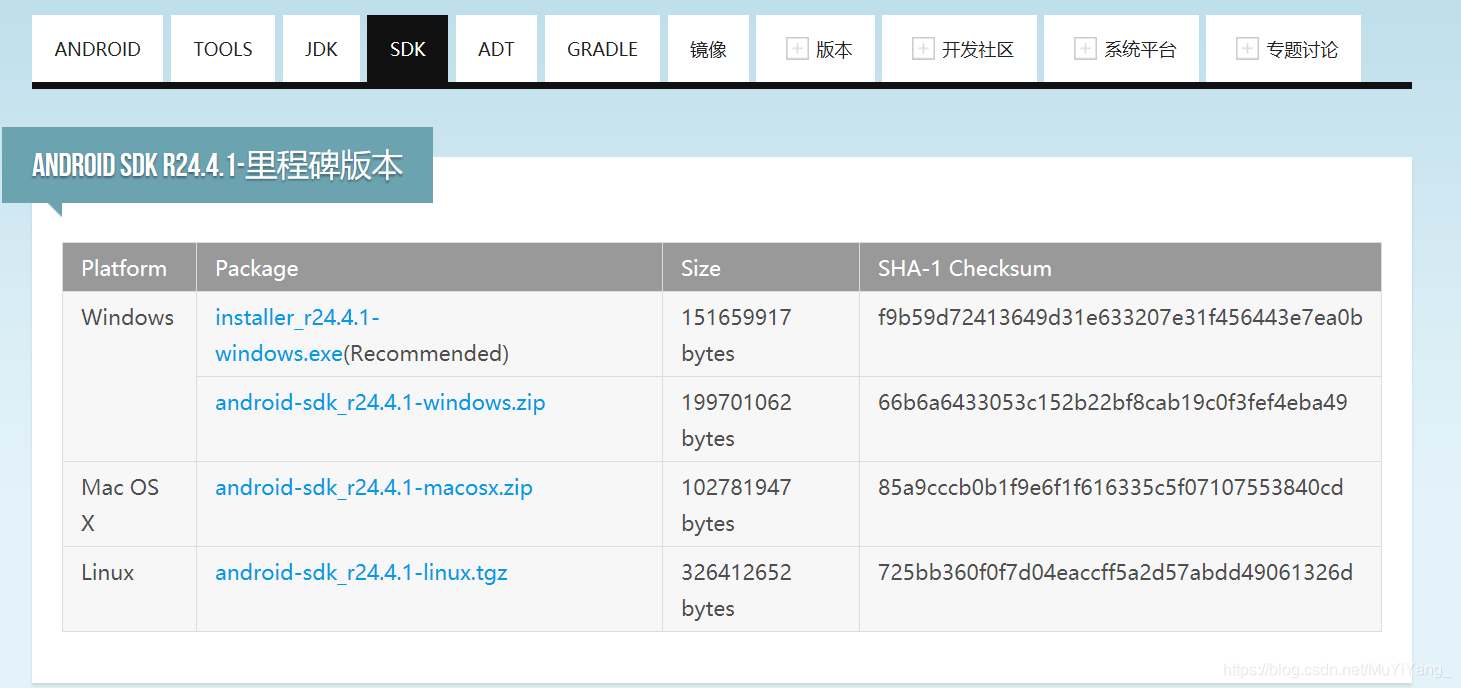Click the 102781947 bytes size cell

tap(760, 504)
